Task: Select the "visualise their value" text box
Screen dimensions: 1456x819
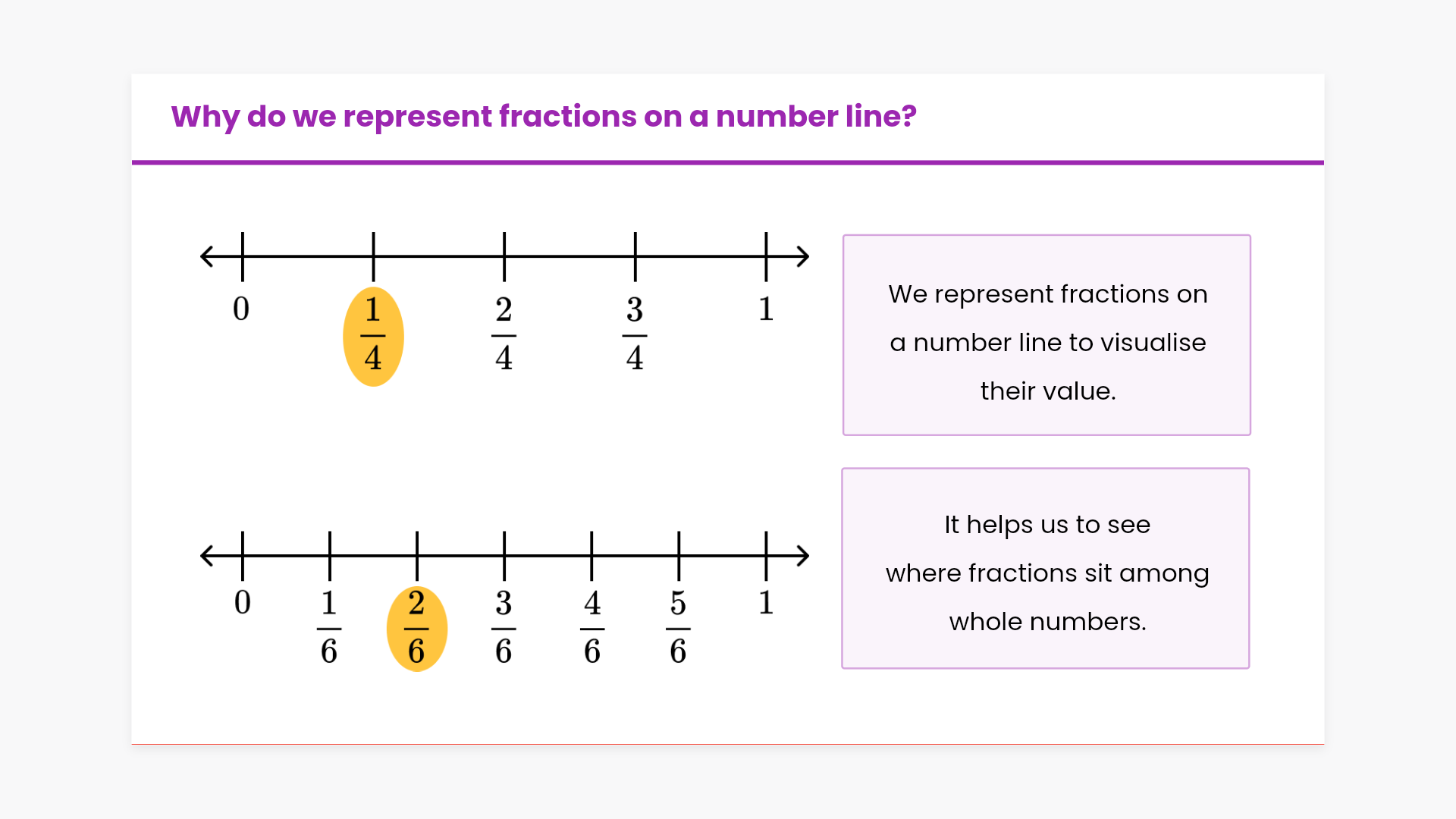Action: coord(1046,335)
